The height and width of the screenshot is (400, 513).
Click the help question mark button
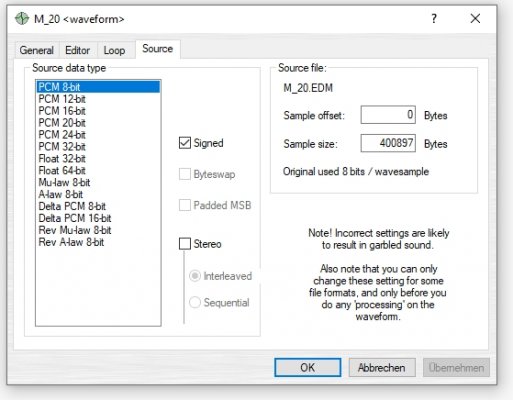click(x=434, y=18)
